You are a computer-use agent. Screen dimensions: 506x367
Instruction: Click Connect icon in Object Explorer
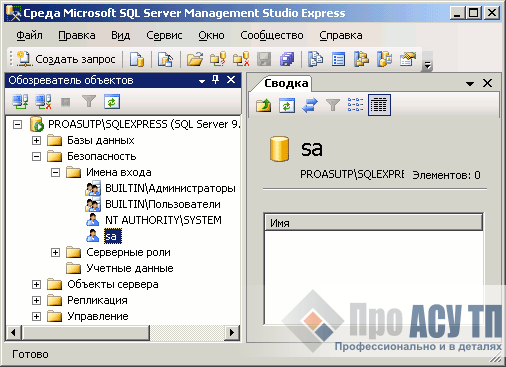(20, 102)
